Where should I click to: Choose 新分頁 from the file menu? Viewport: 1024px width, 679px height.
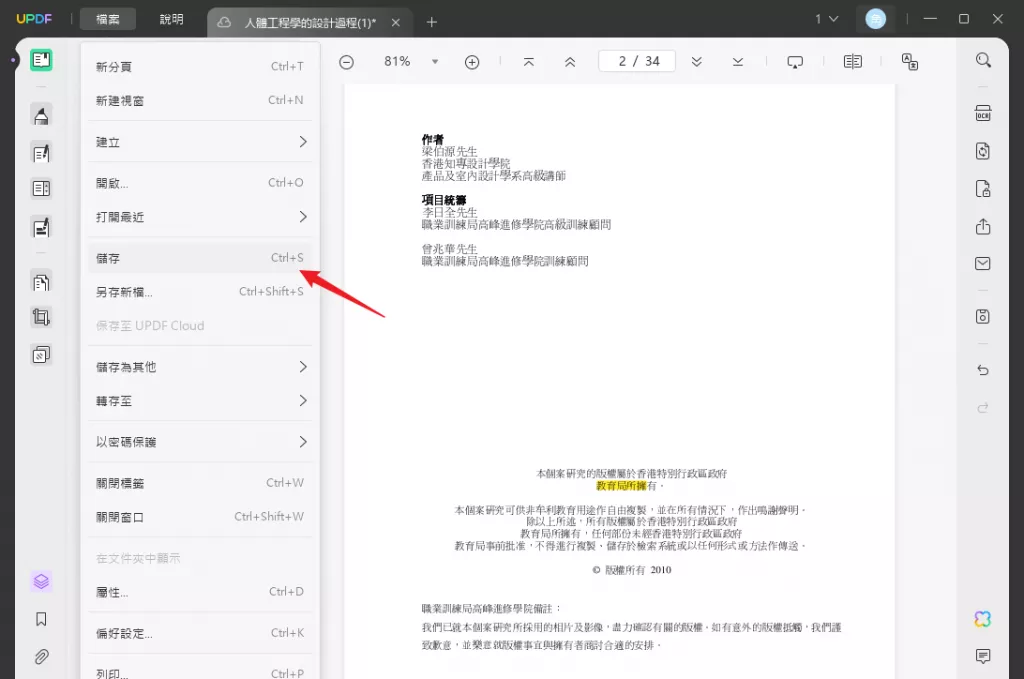point(200,67)
